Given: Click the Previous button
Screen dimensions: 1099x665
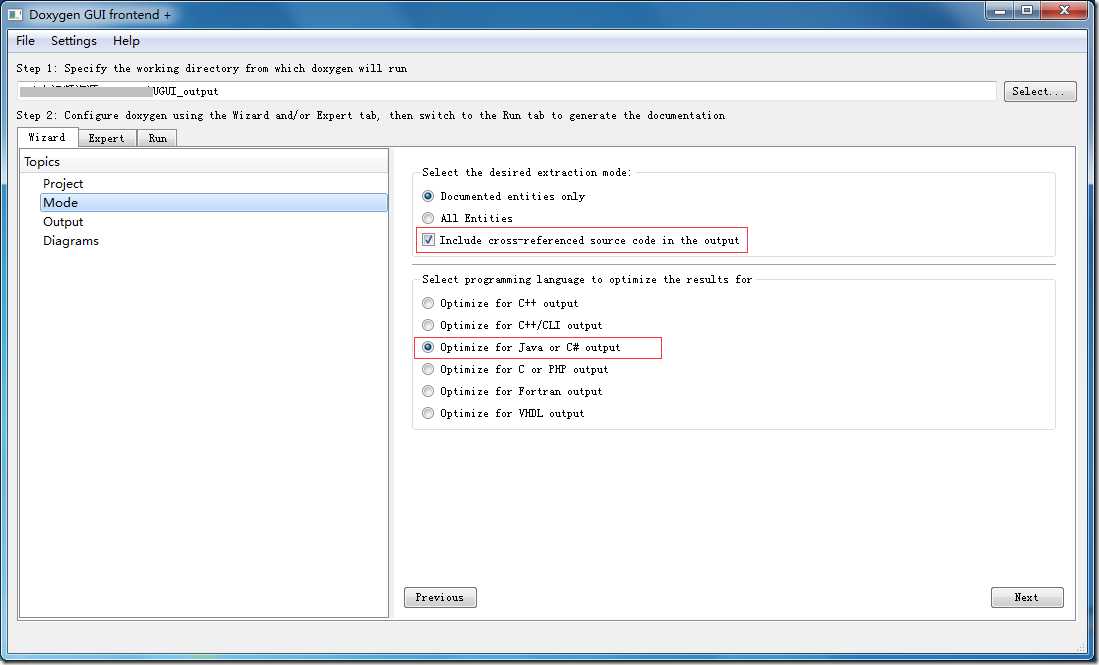Looking at the screenshot, I should tap(440, 597).
